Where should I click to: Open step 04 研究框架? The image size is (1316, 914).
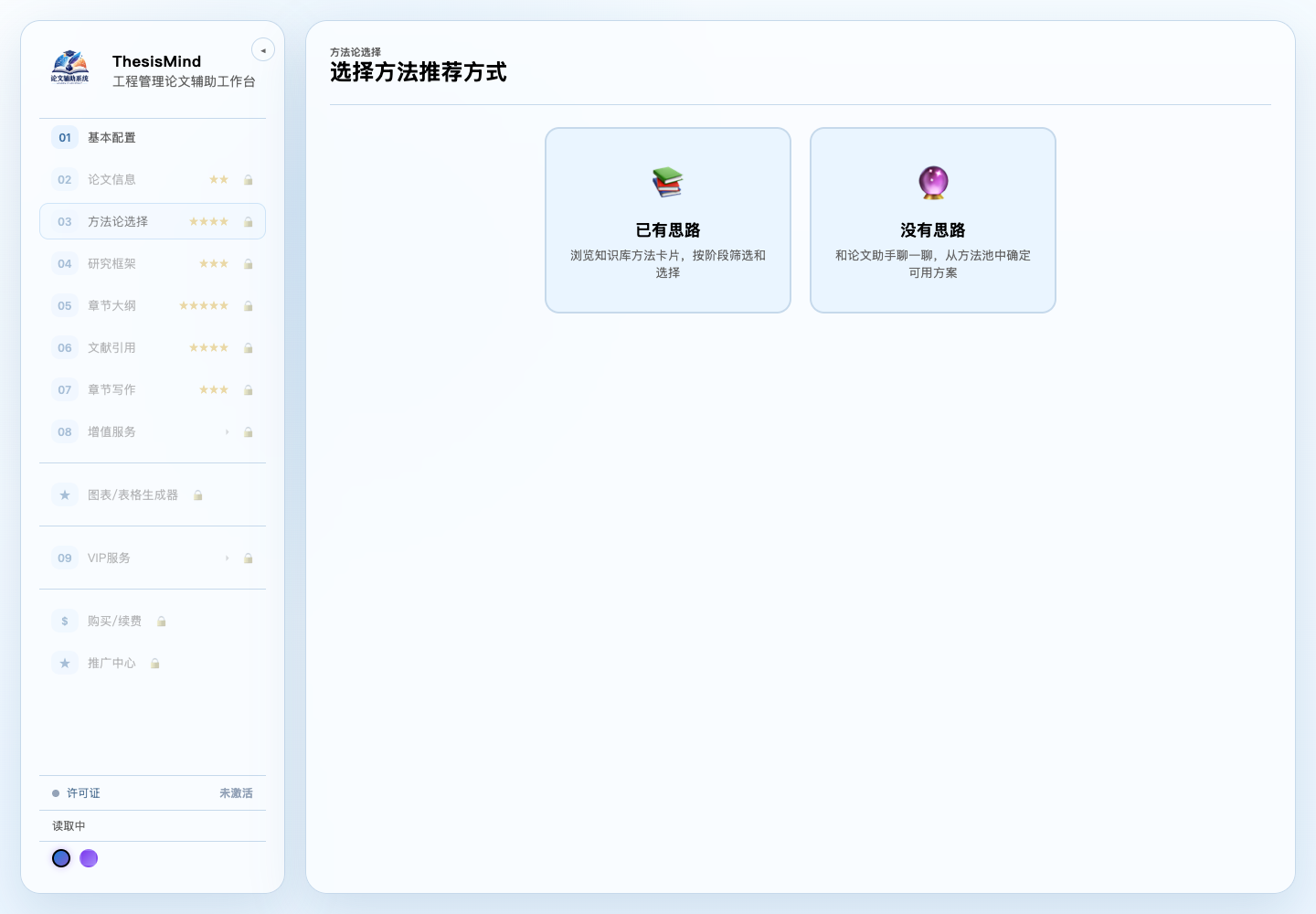coord(153,263)
